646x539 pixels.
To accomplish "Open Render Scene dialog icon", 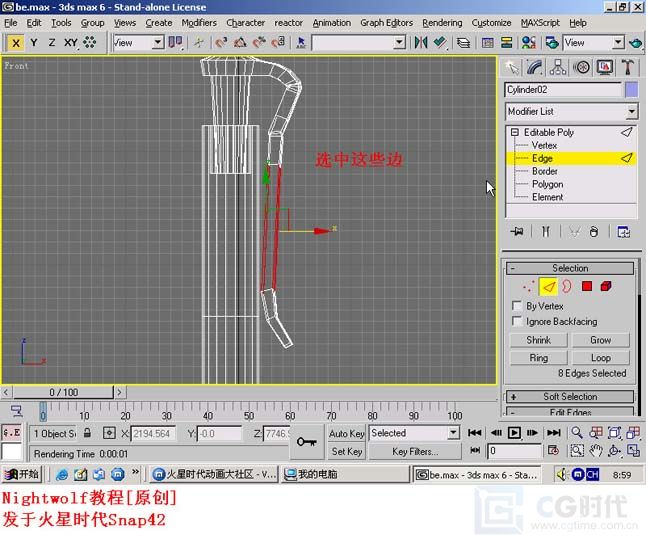I will click(552, 43).
